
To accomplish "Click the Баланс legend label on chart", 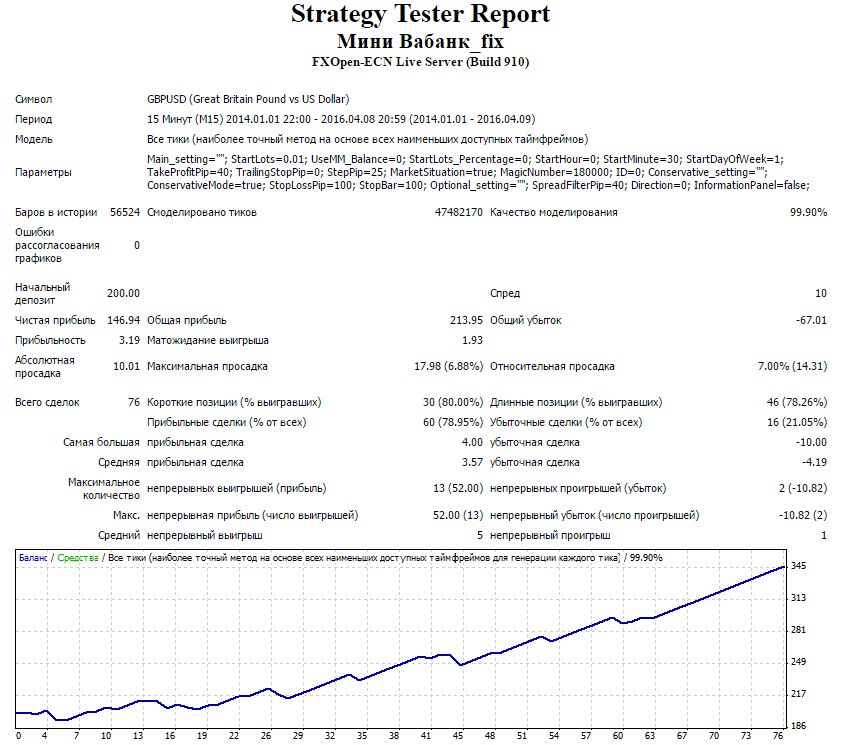I will click(x=33, y=558).
